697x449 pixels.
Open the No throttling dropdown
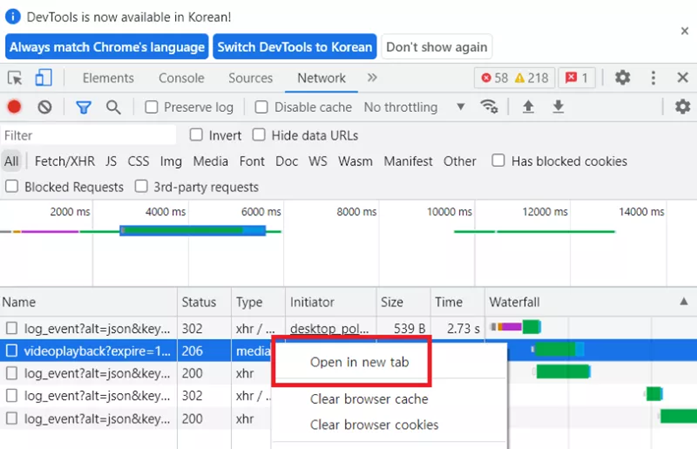[414, 107]
